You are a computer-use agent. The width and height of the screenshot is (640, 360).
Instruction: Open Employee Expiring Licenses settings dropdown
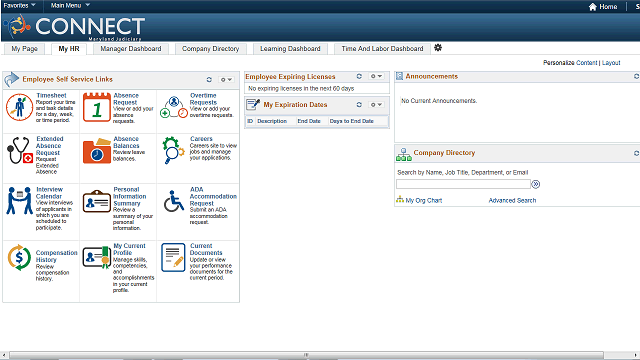(x=376, y=76)
